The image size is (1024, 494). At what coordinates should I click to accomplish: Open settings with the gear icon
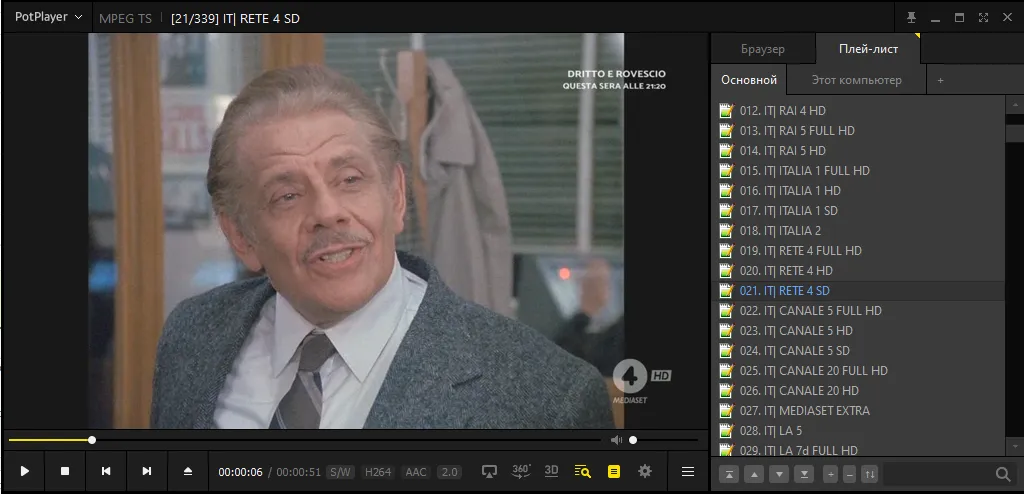click(x=645, y=471)
